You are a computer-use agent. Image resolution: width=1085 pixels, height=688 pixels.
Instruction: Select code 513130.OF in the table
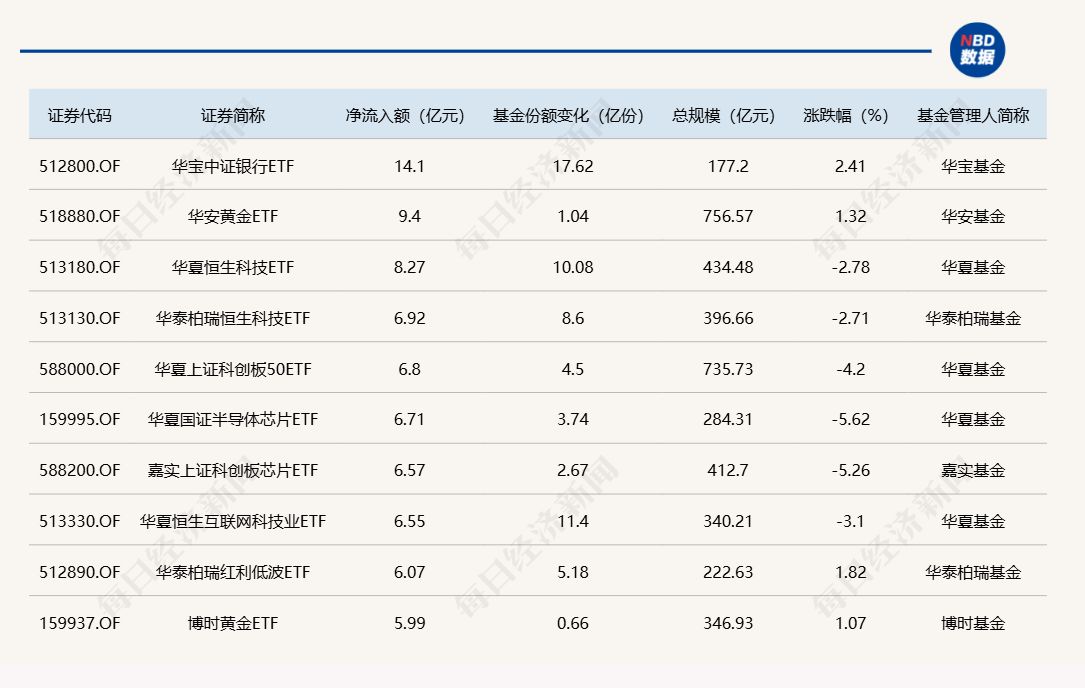[x=80, y=319]
